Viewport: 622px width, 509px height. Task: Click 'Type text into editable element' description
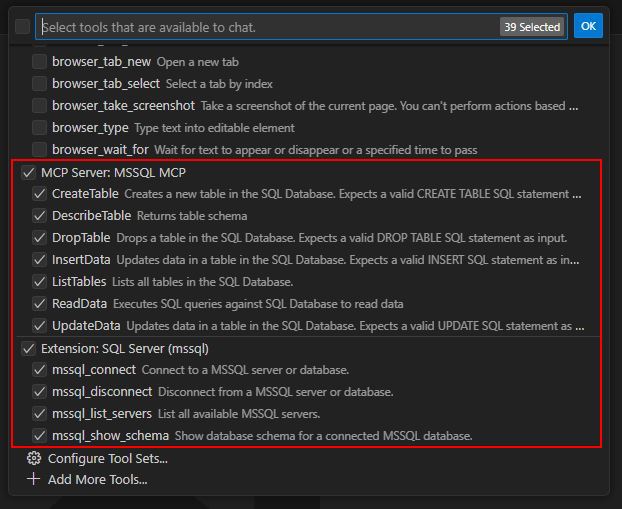(x=215, y=128)
